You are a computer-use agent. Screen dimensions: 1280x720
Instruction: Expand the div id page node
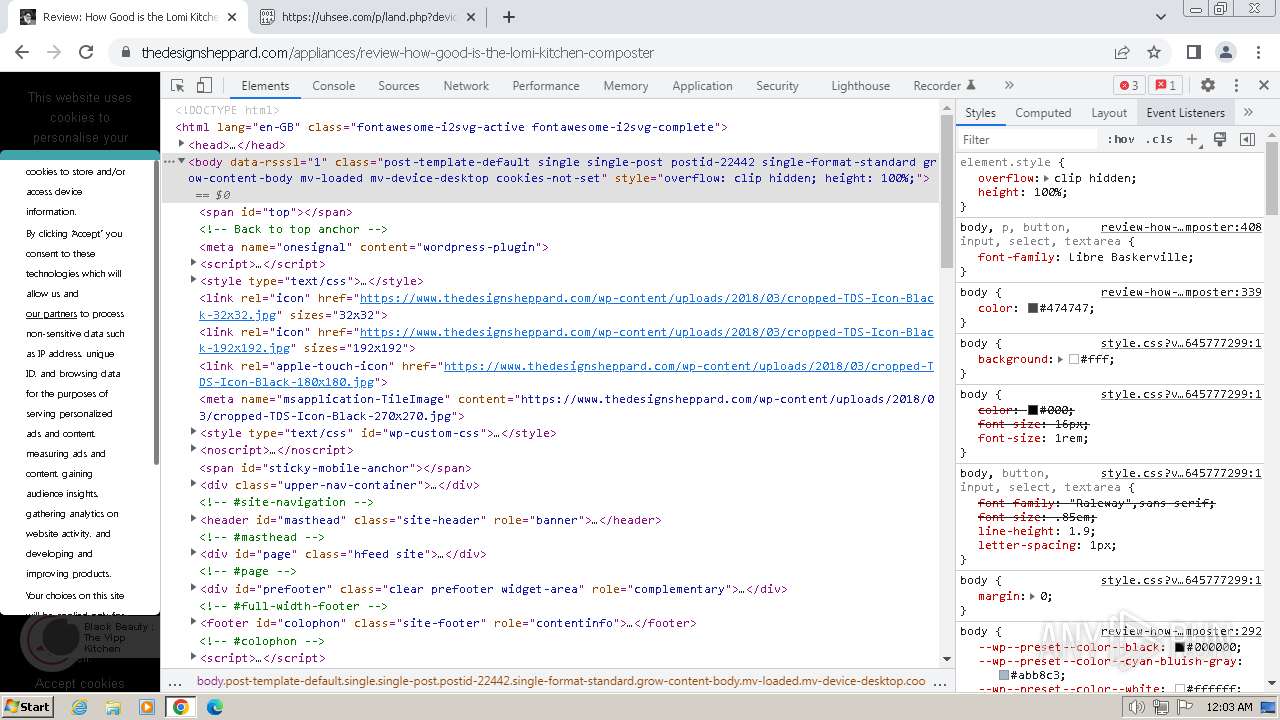click(x=193, y=553)
